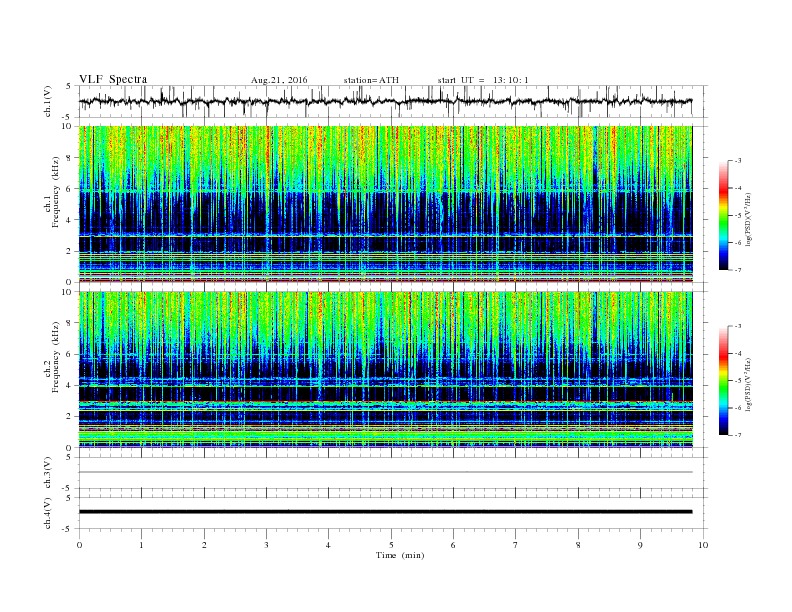Click the gray ch.3 voltage trace

click(385, 472)
